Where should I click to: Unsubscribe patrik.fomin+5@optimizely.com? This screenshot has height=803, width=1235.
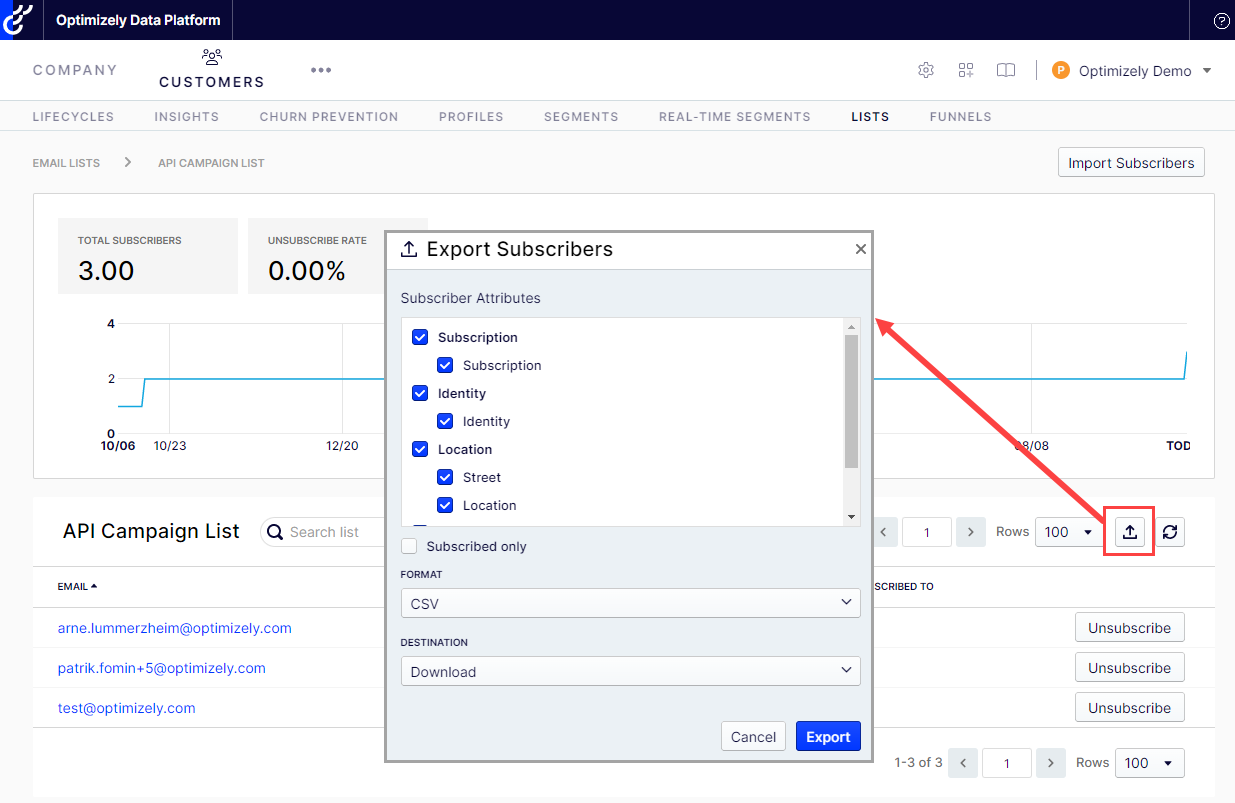(1129, 668)
